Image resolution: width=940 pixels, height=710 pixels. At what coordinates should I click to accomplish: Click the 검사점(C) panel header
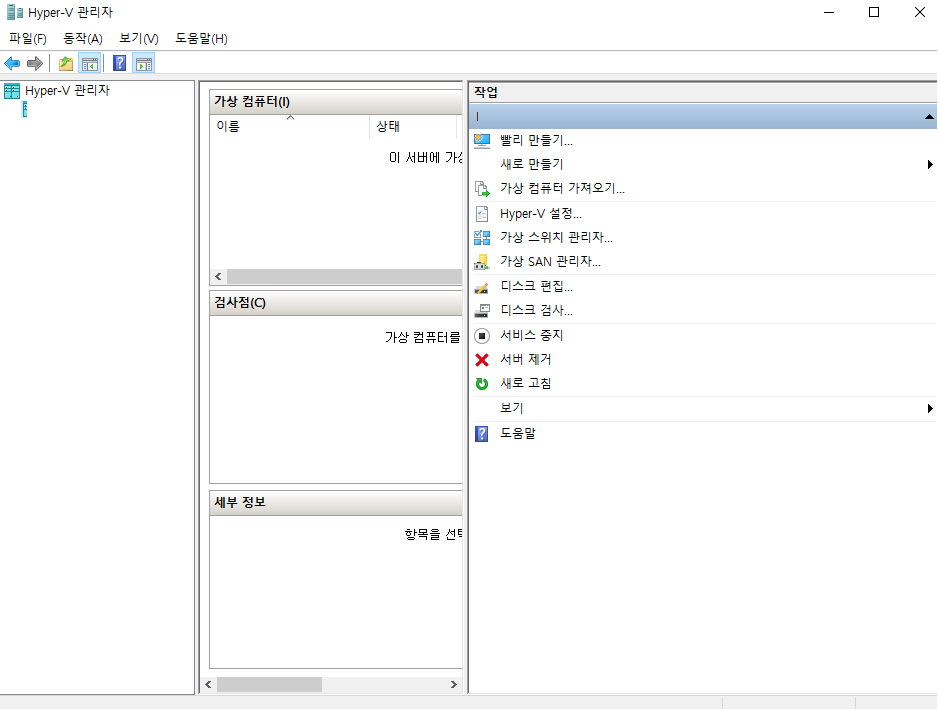(x=336, y=303)
